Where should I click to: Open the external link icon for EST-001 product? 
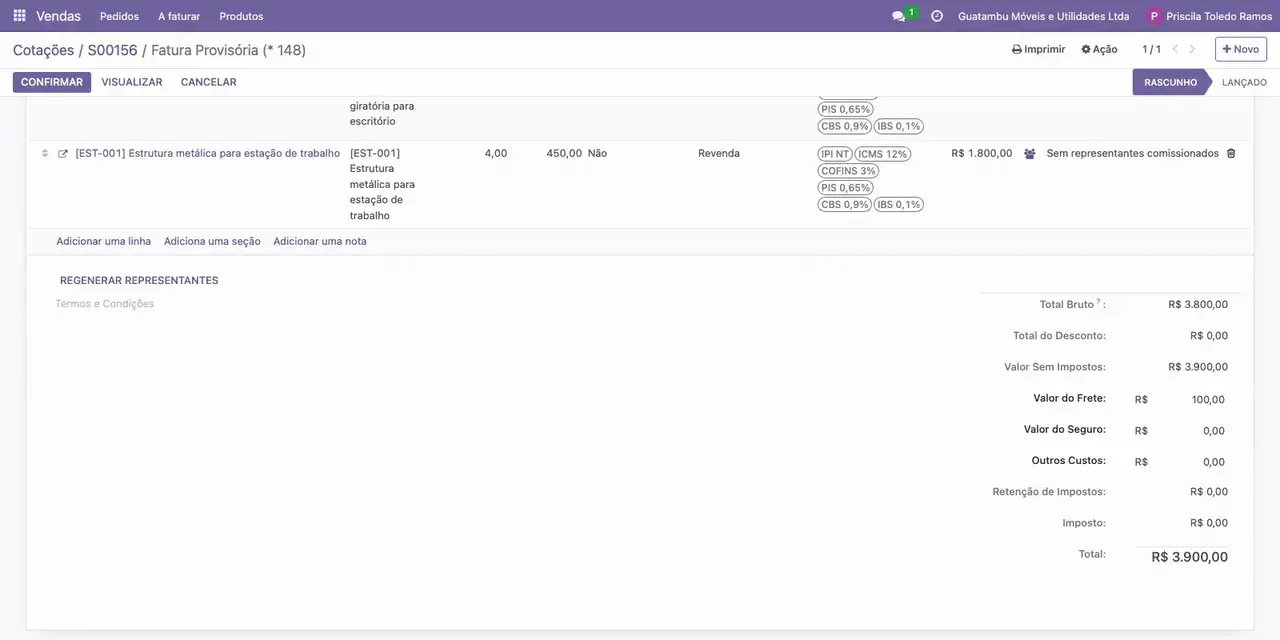(x=63, y=153)
